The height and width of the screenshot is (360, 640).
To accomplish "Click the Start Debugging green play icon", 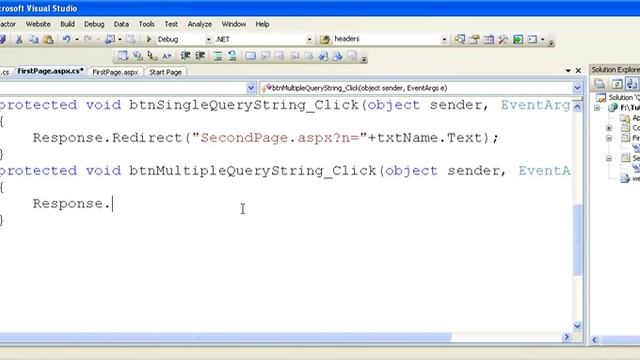I will coord(149,39).
